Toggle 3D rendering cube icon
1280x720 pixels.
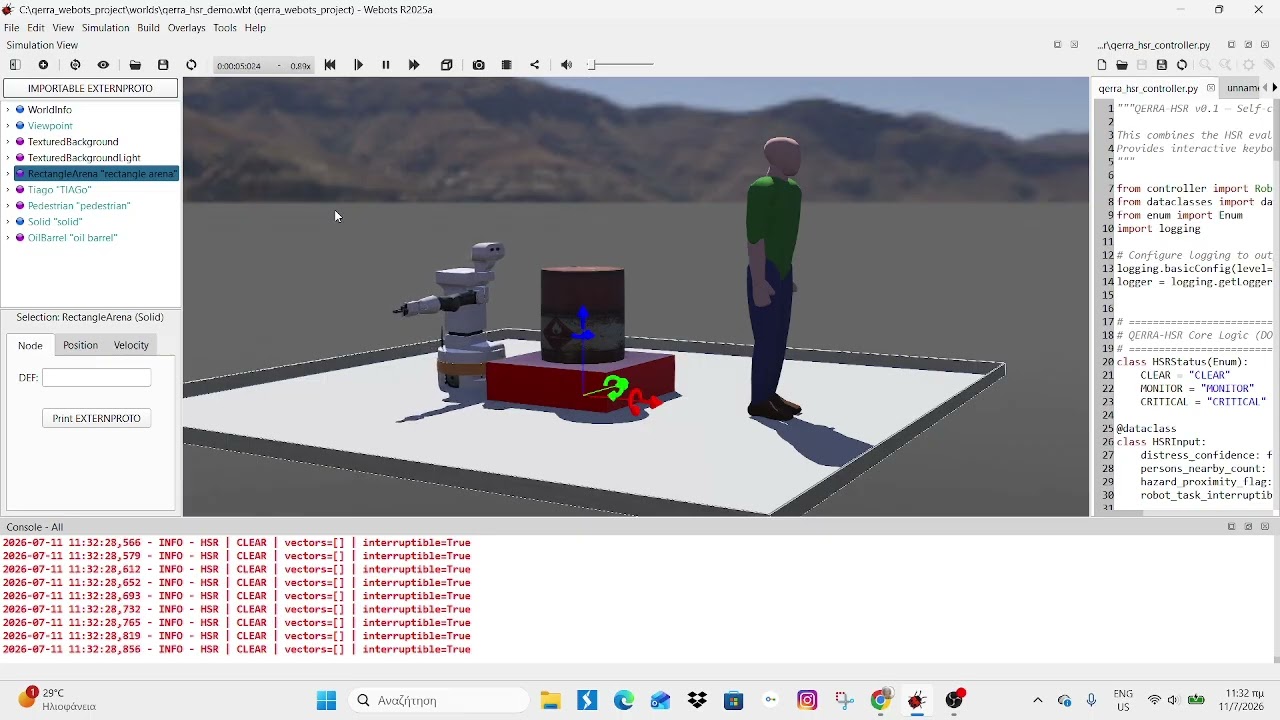(x=447, y=65)
